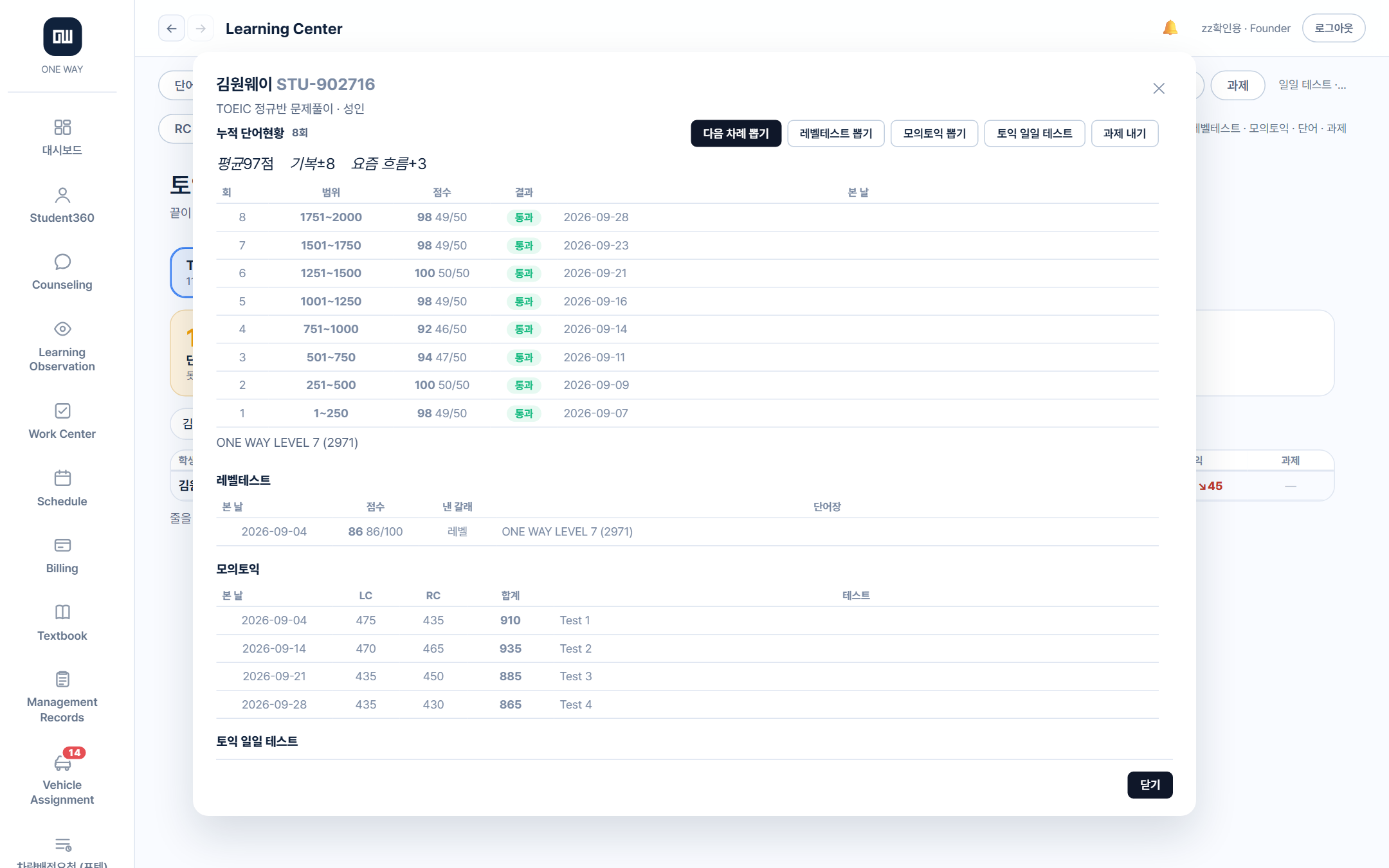Click the 1~250 range in row 1

331,413
